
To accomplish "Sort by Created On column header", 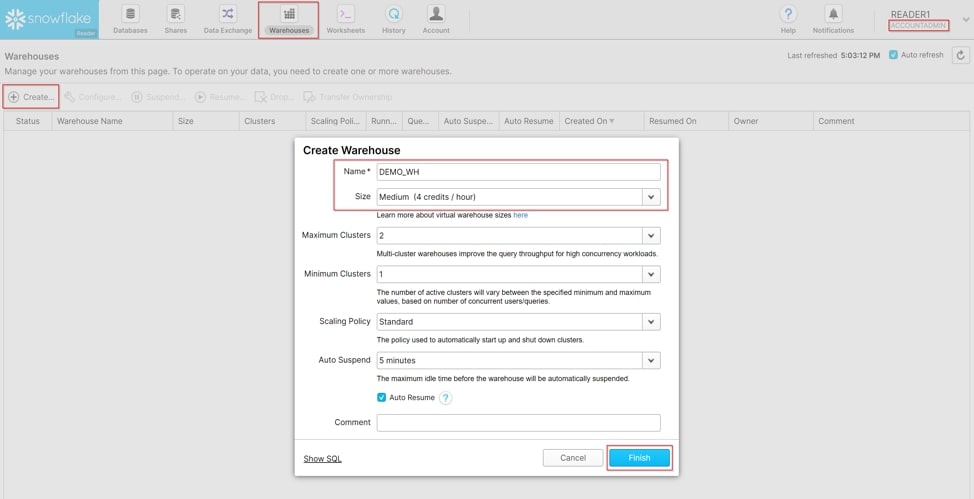I will pyautogui.click(x=601, y=121).
